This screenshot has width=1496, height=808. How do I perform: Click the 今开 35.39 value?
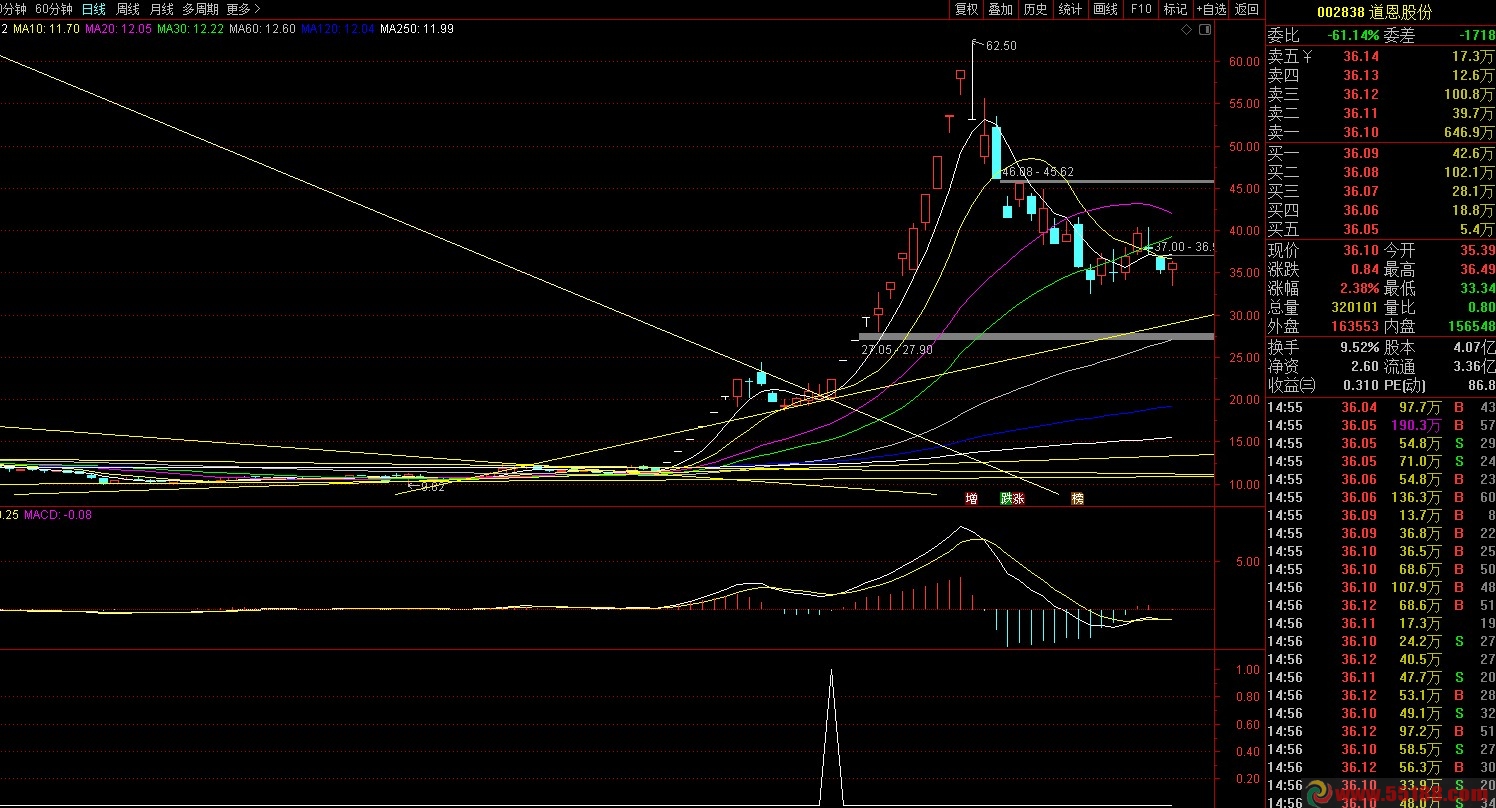1477,251
